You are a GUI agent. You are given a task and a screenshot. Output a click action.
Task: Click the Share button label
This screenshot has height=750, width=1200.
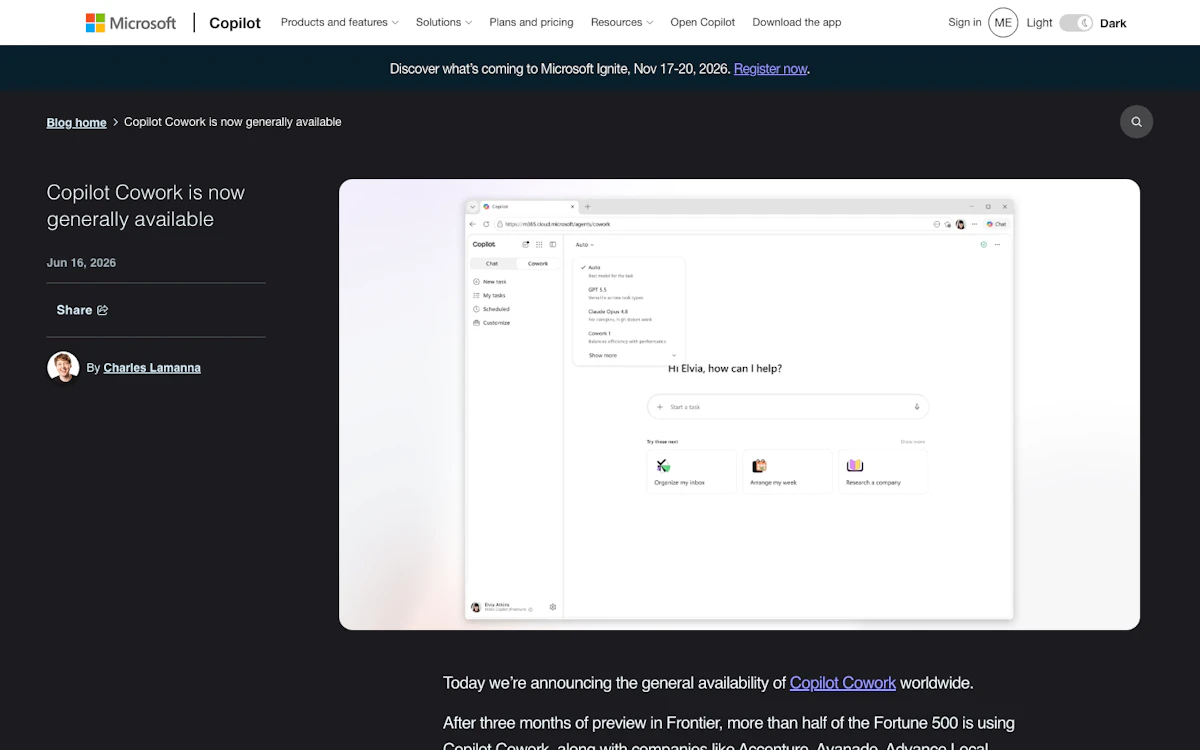pos(74,310)
